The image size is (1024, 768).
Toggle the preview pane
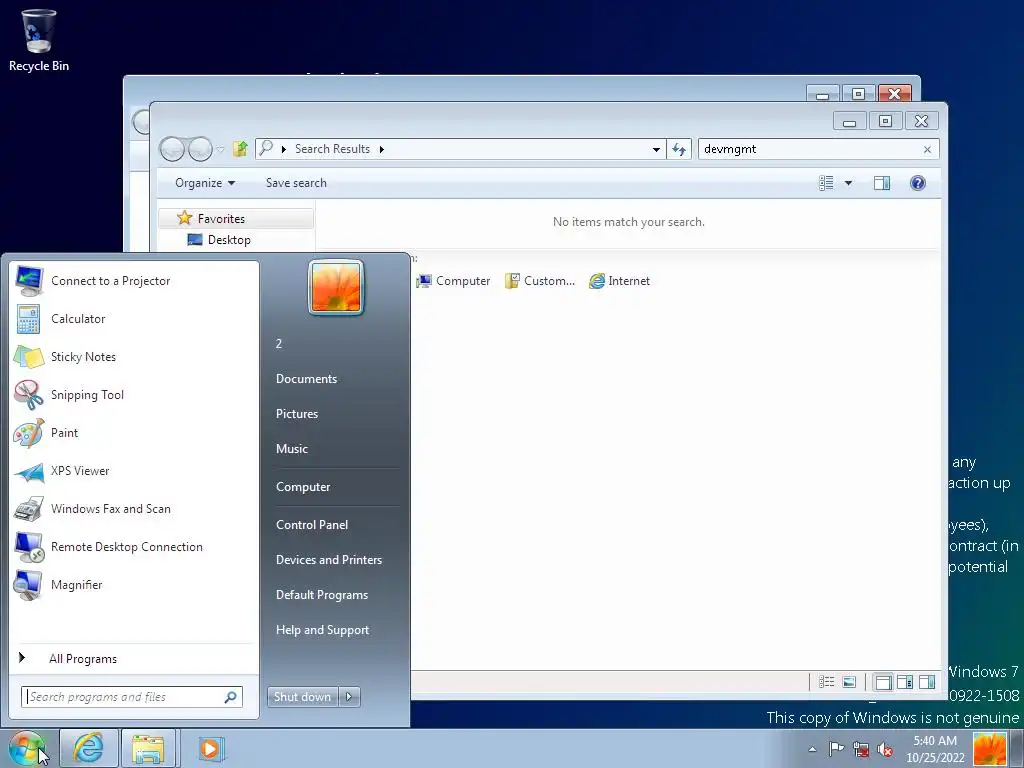[882, 183]
